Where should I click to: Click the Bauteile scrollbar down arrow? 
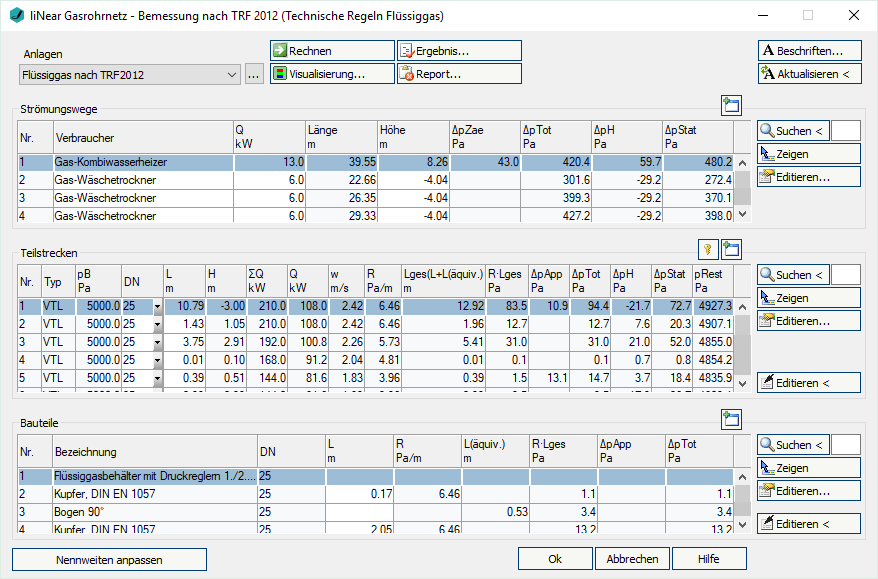[x=742, y=525]
